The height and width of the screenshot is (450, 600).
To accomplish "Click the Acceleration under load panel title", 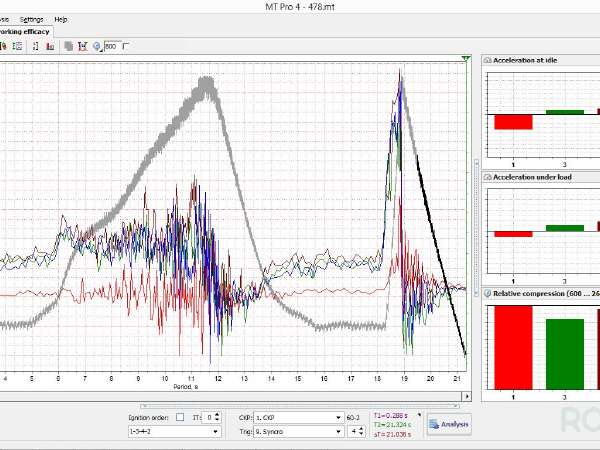I will 532,177.
